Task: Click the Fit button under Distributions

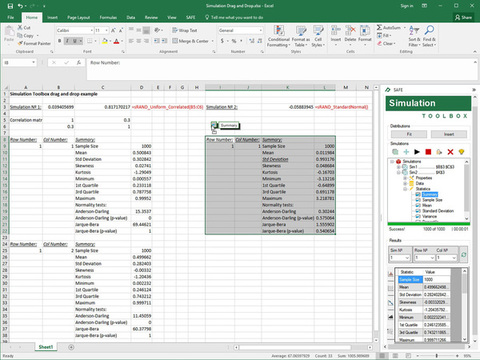Action: pos(409,134)
